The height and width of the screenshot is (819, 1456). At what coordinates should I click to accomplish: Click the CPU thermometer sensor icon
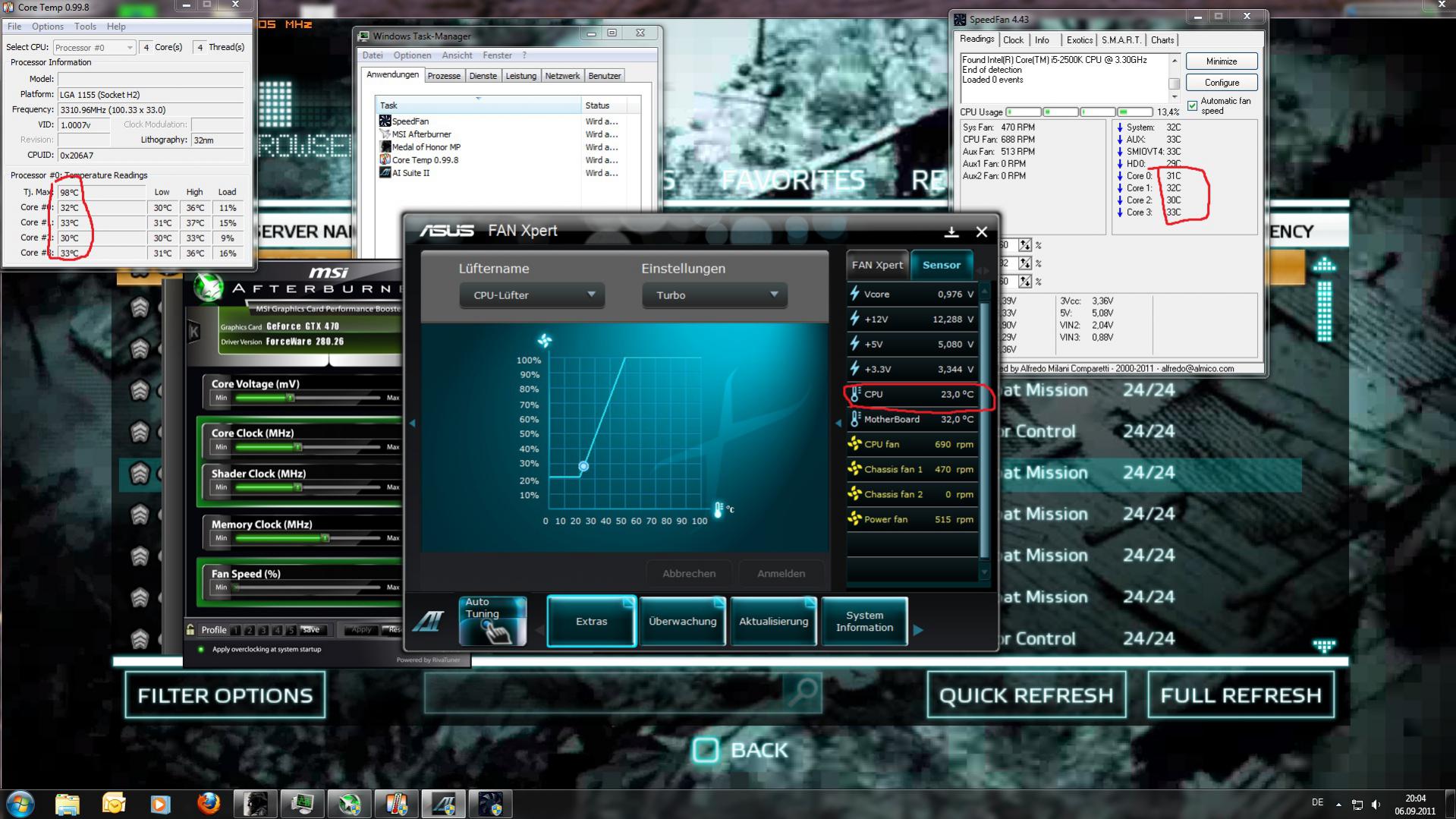click(x=855, y=394)
